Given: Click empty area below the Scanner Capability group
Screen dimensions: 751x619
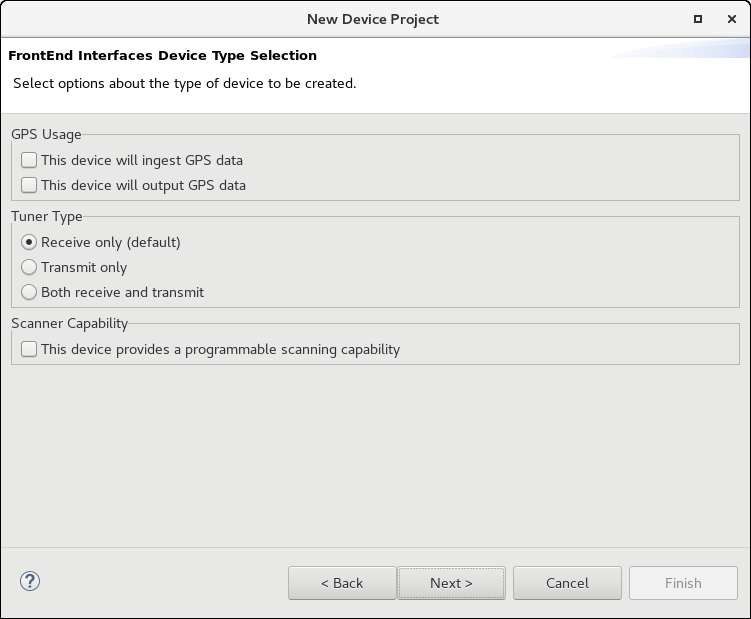Looking at the screenshot, I should 375,450.
